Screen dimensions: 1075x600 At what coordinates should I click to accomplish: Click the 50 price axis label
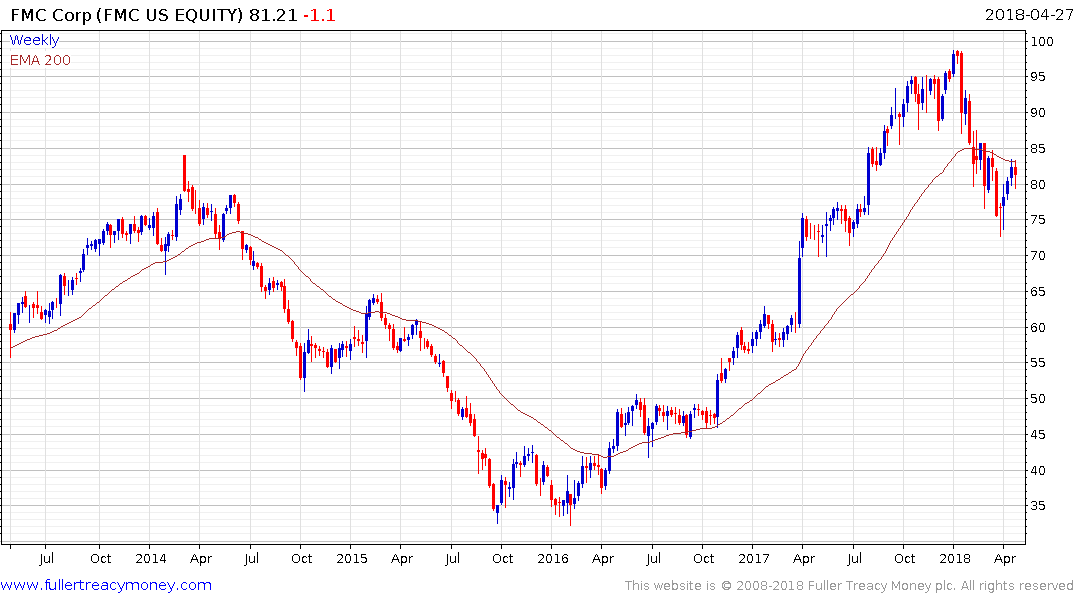[x=1038, y=398]
